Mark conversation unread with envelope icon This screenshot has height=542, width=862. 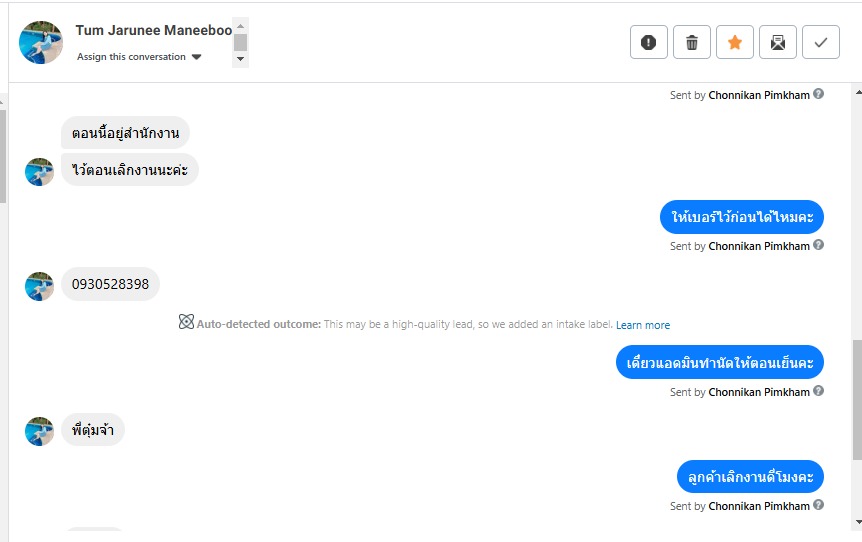point(778,42)
